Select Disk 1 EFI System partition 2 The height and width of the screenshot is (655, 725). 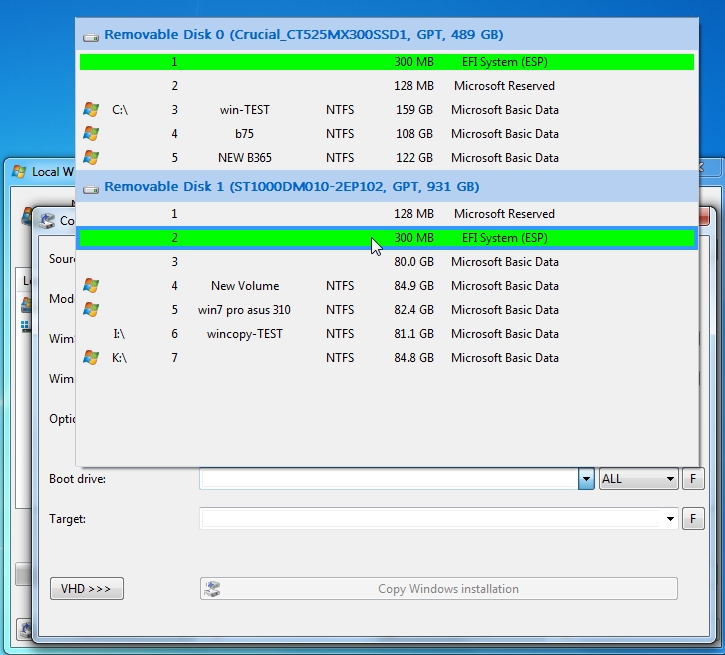[387, 238]
